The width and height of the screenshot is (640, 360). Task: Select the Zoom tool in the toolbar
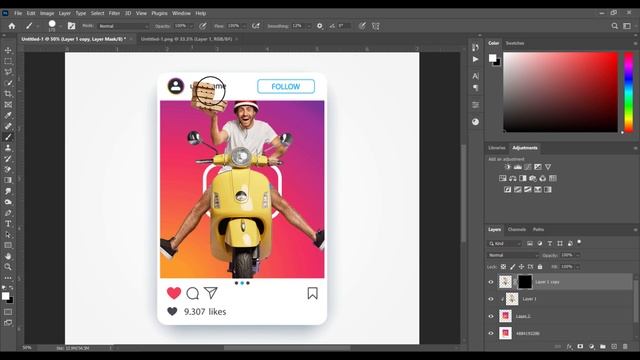8,267
